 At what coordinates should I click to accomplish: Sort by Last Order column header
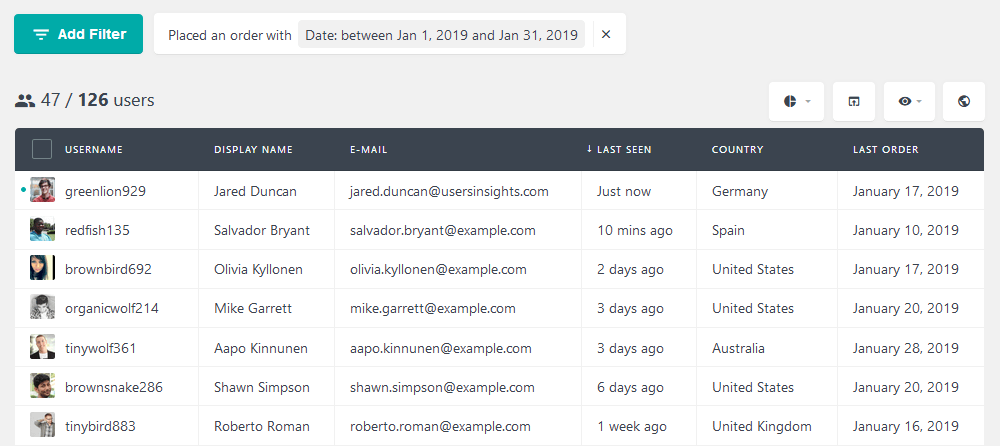click(886, 149)
